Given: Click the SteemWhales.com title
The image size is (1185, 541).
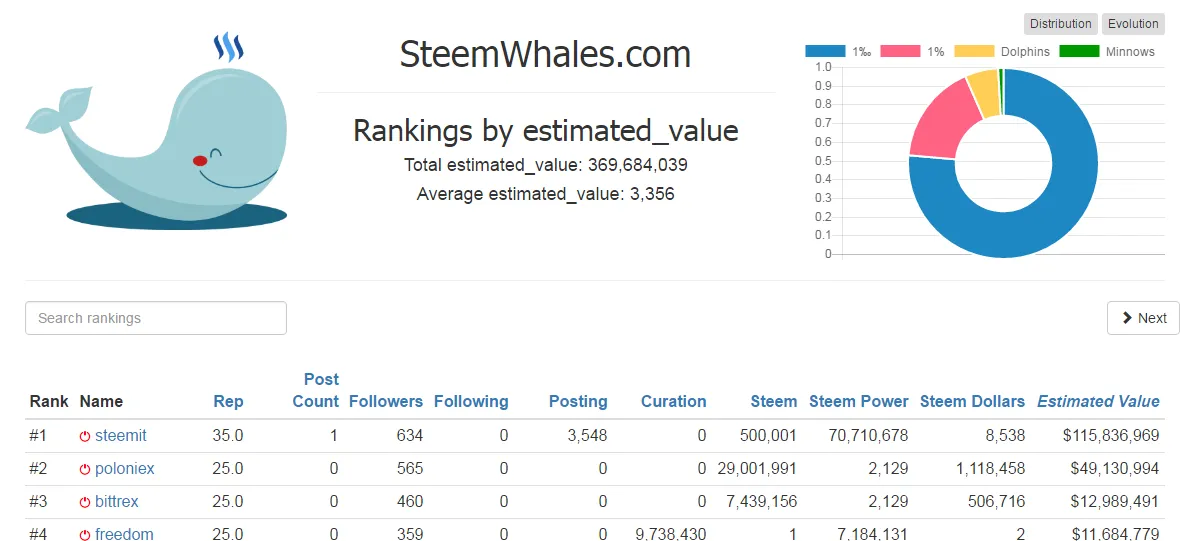Looking at the screenshot, I should pos(545,55).
